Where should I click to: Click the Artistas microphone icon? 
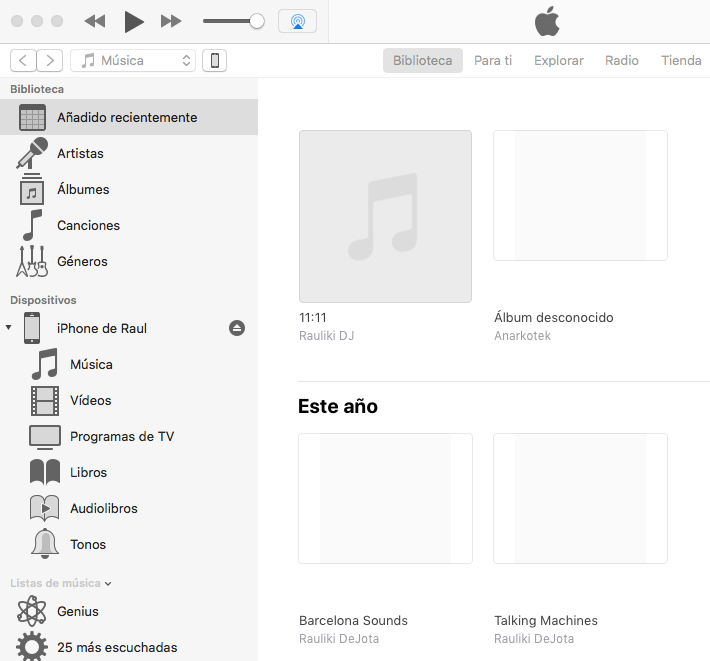(32, 153)
